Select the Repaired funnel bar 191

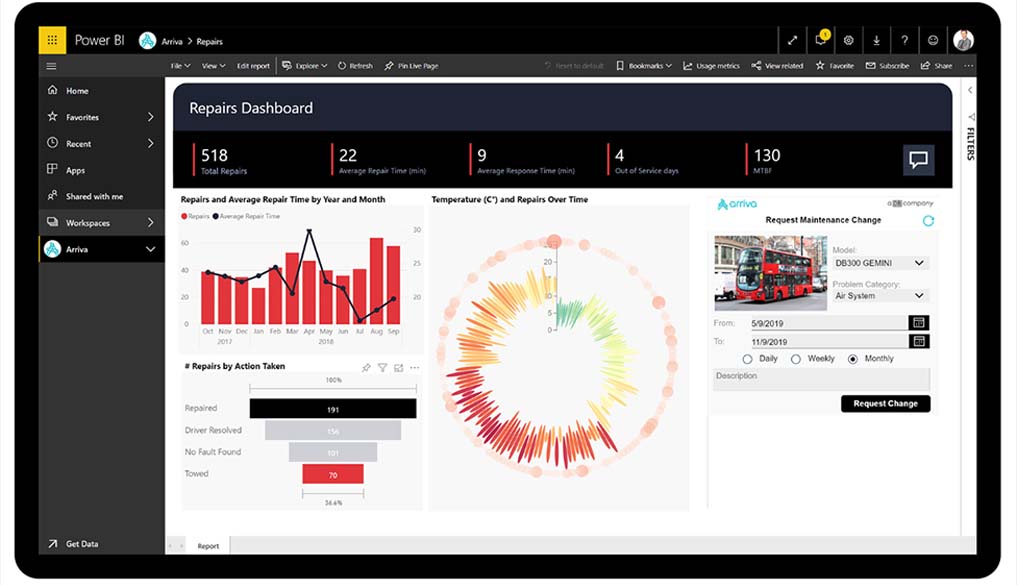tap(333, 409)
